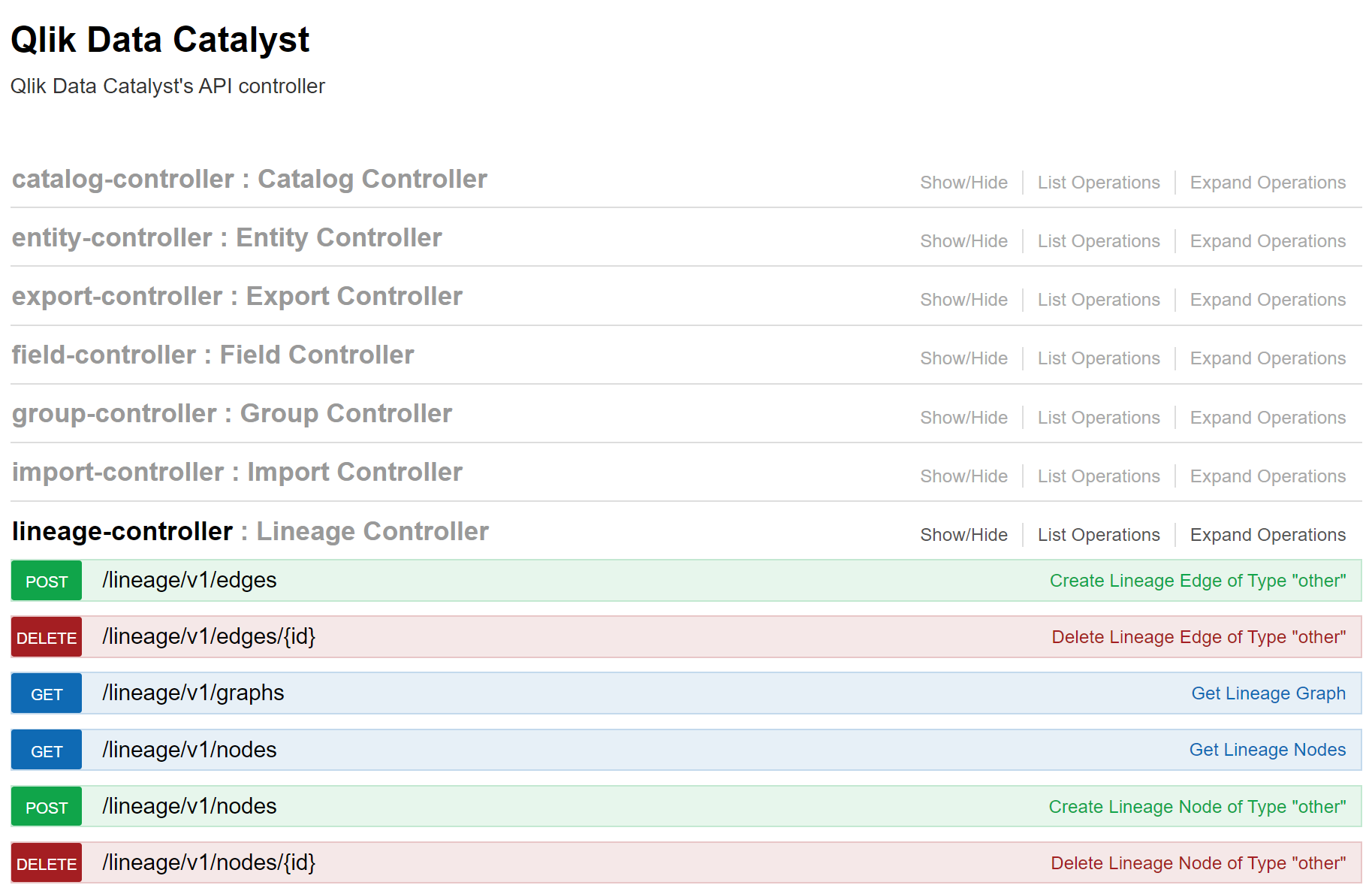1372x891 pixels.
Task: Click the GET badge for /lineage/v1/nodes
Action: (x=46, y=749)
